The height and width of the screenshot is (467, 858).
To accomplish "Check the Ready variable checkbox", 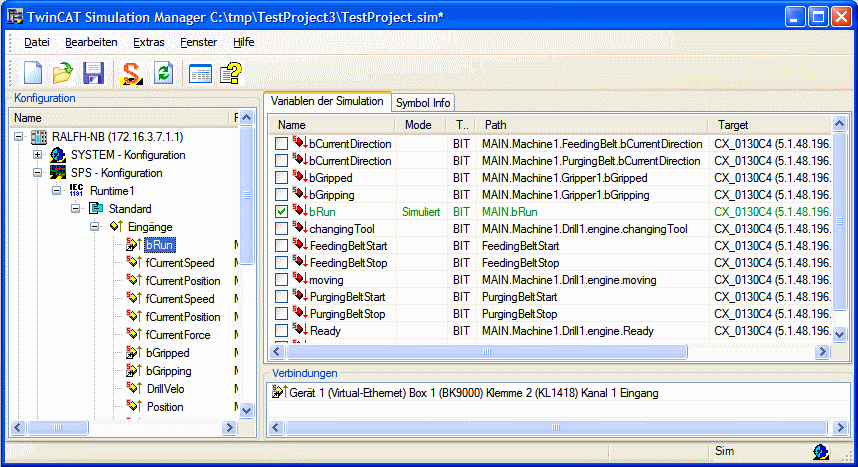I will [281, 331].
